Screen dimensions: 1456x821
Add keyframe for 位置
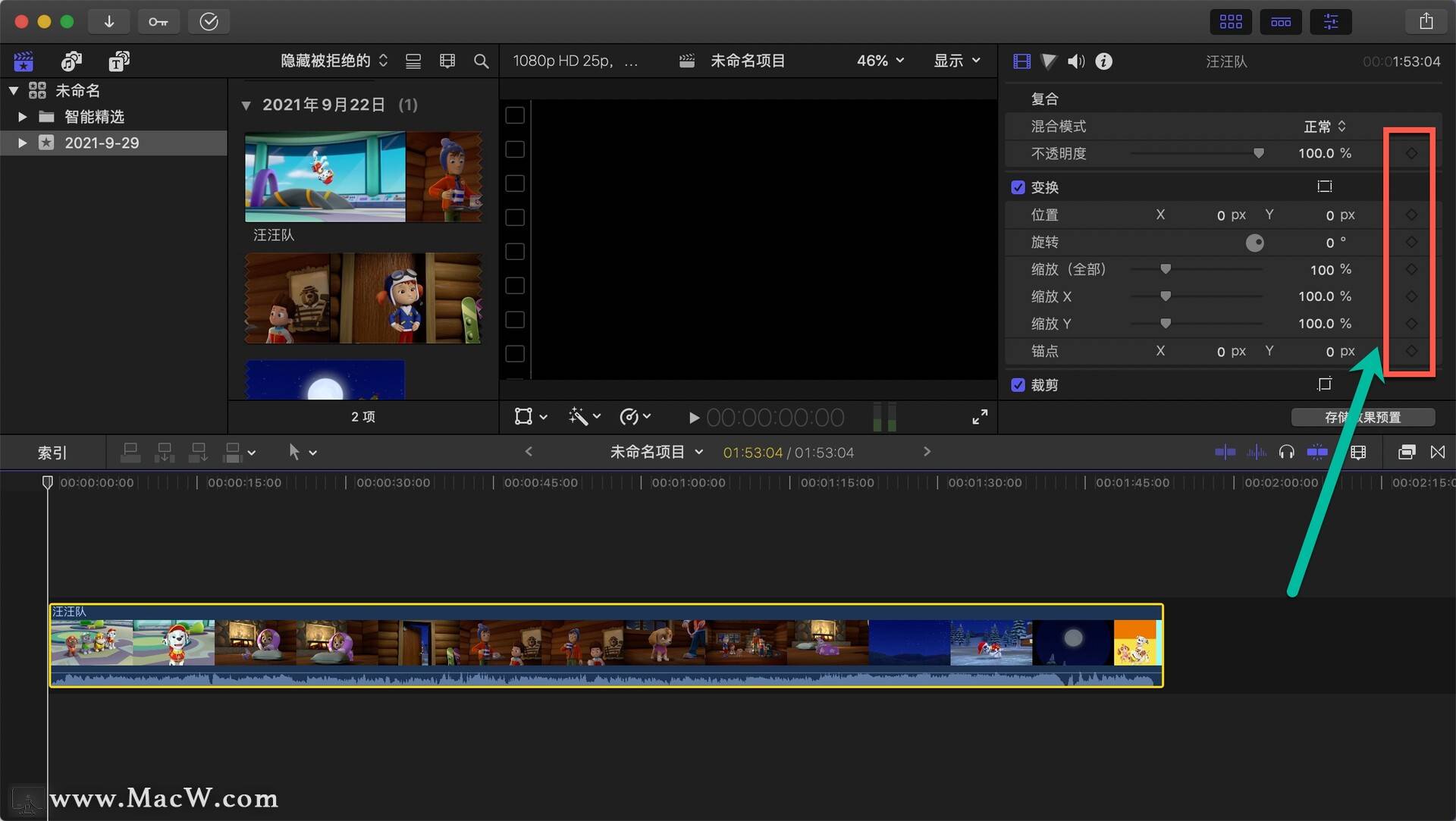point(1411,215)
